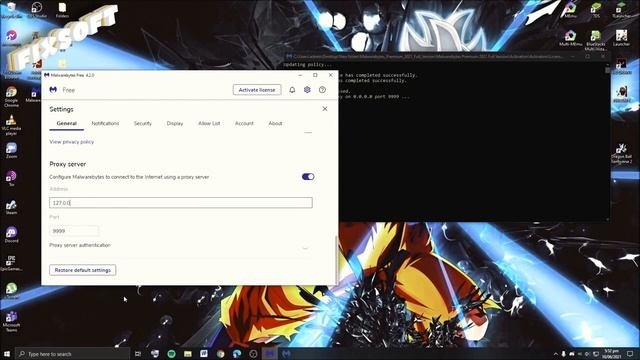The width and height of the screenshot is (640, 360).
Task: Open the OBS Studio desktop icon
Action: [37, 10]
